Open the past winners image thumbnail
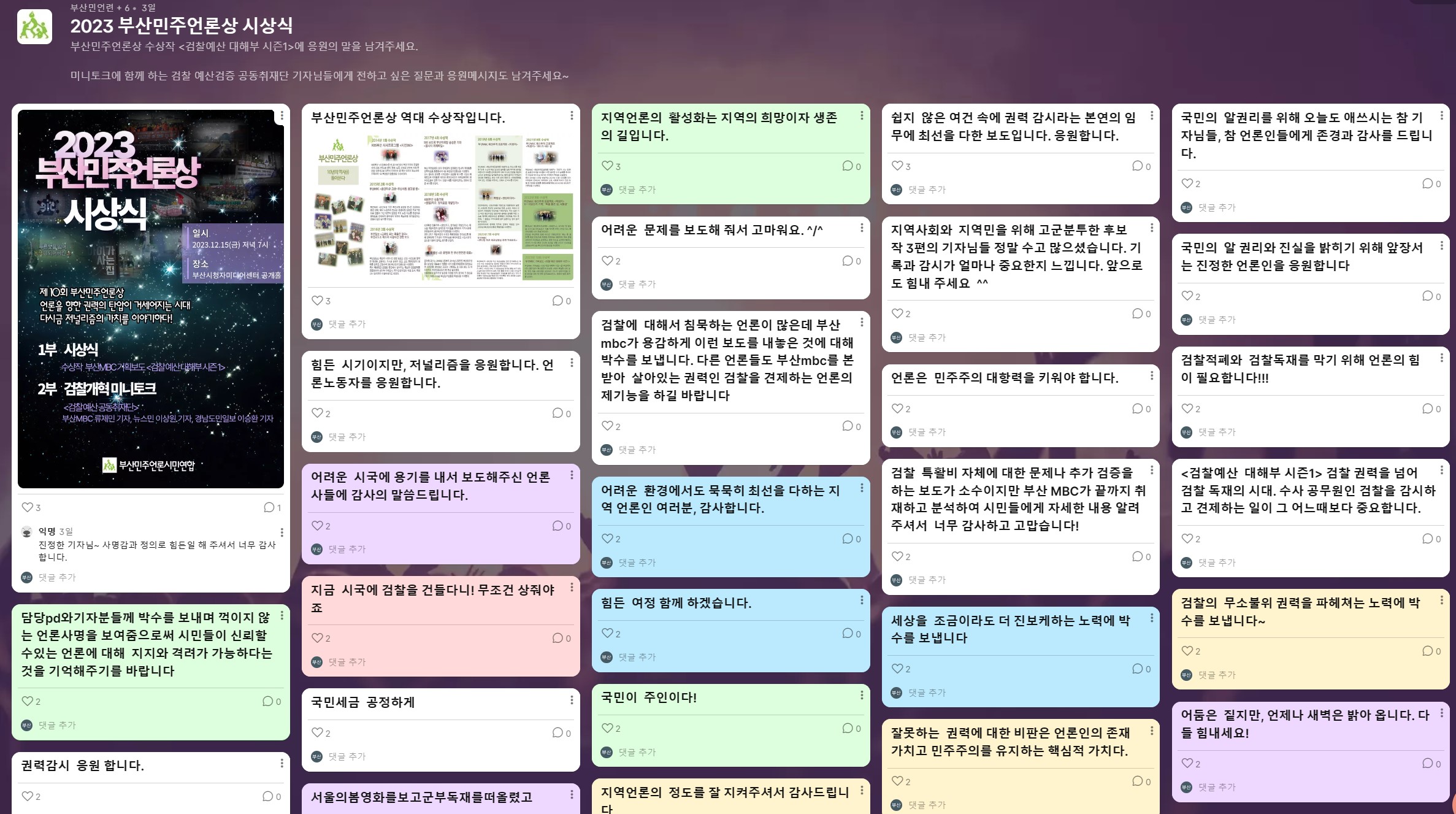 click(440, 208)
